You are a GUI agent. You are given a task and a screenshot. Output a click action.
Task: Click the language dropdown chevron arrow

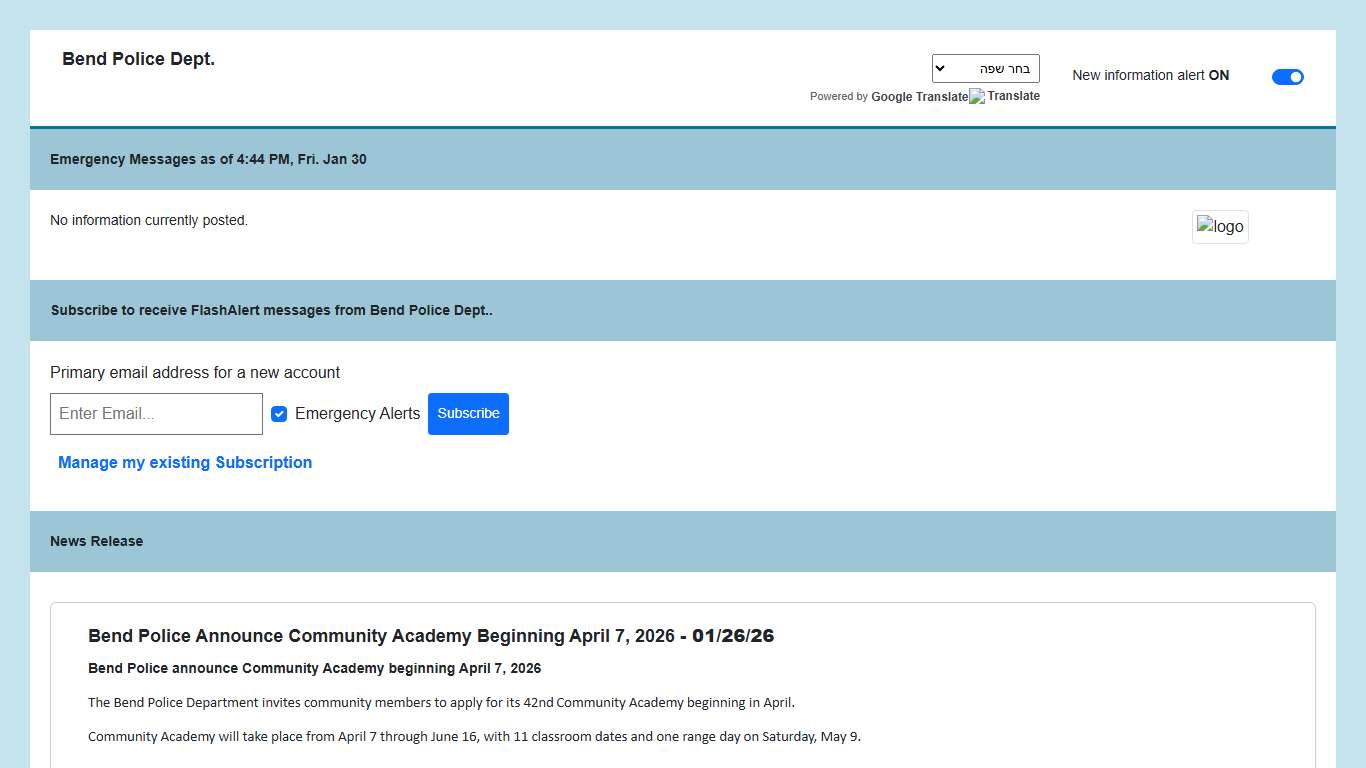(940, 69)
